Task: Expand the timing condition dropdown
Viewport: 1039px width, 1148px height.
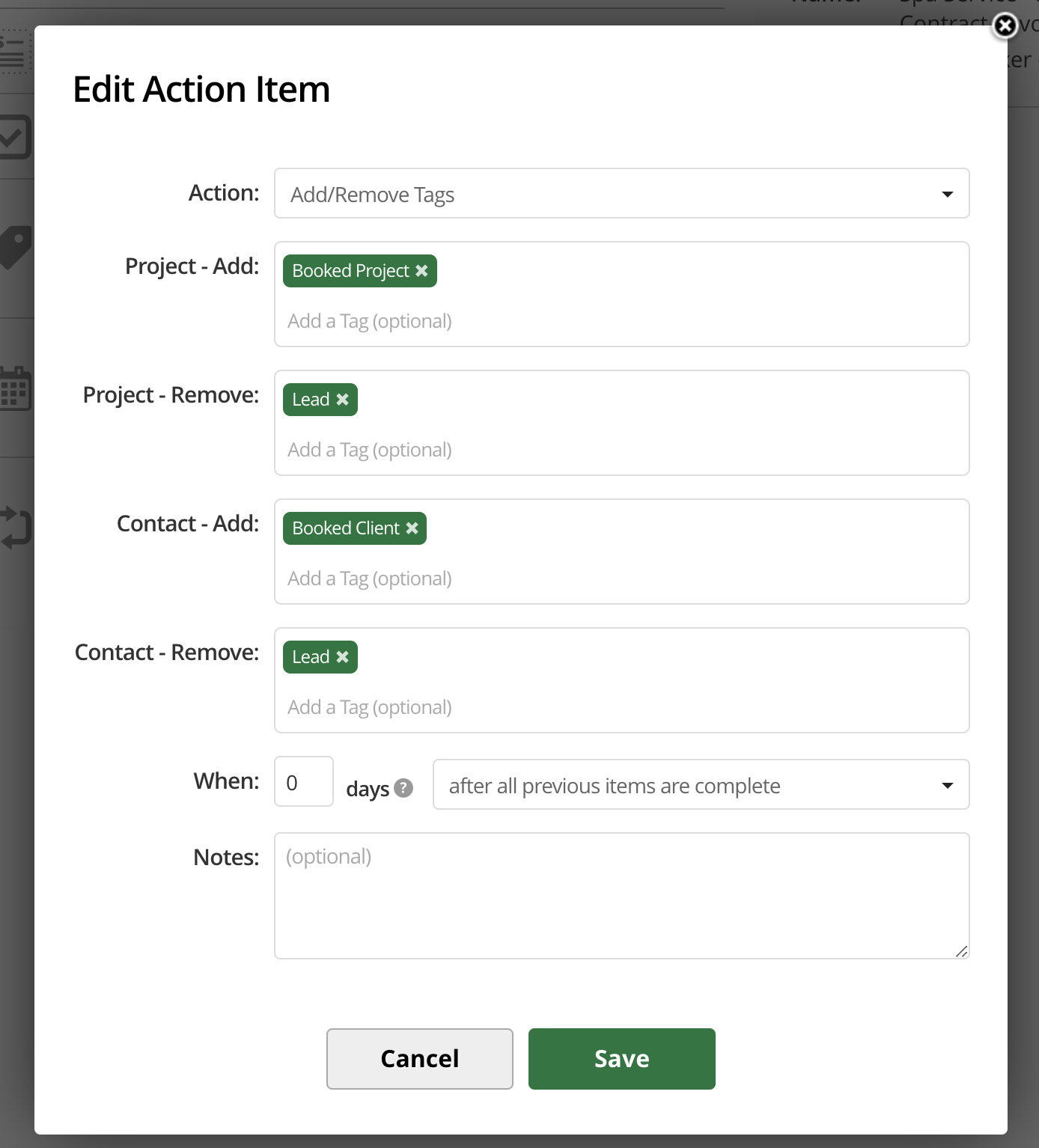Action: click(x=701, y=785)
